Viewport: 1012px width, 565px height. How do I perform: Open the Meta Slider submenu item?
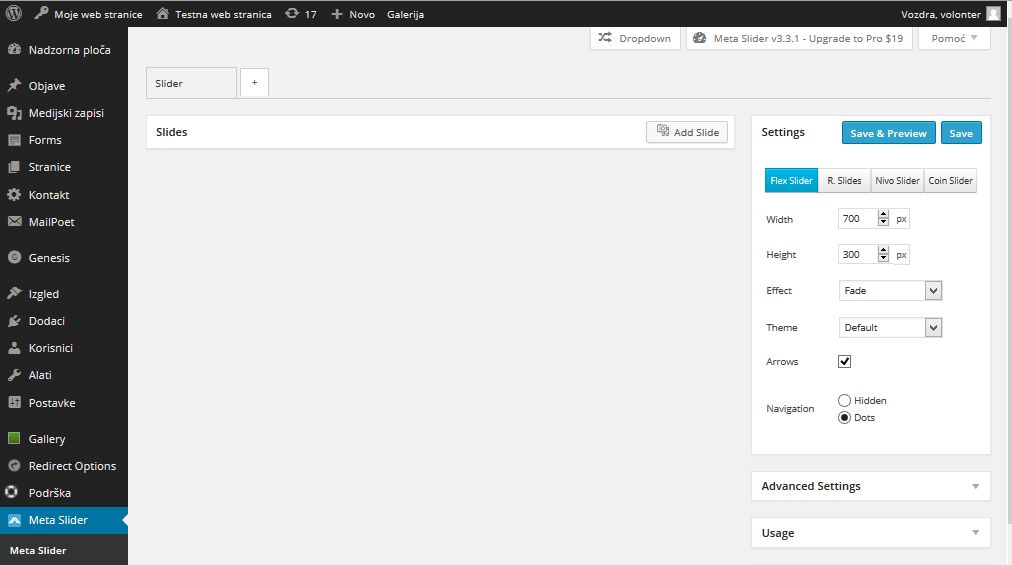pyautogui.click(x=38, y=550)
